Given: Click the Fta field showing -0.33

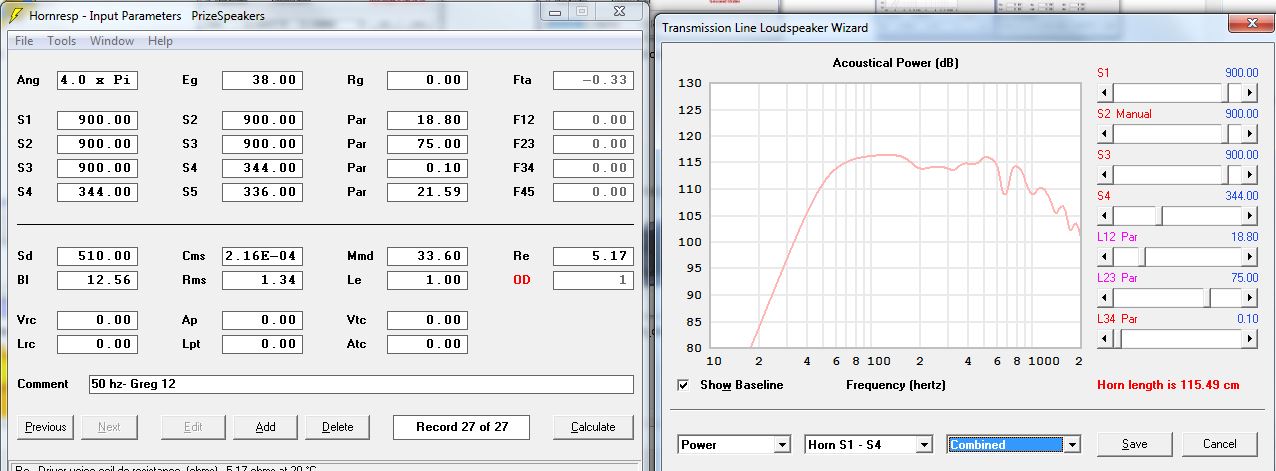Looking at the screenshot, I should [x=593, y=80].
